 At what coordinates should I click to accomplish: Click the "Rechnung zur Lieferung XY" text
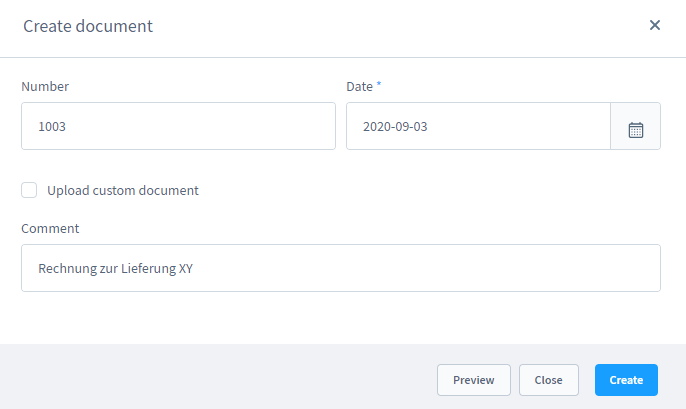[115, 268]
